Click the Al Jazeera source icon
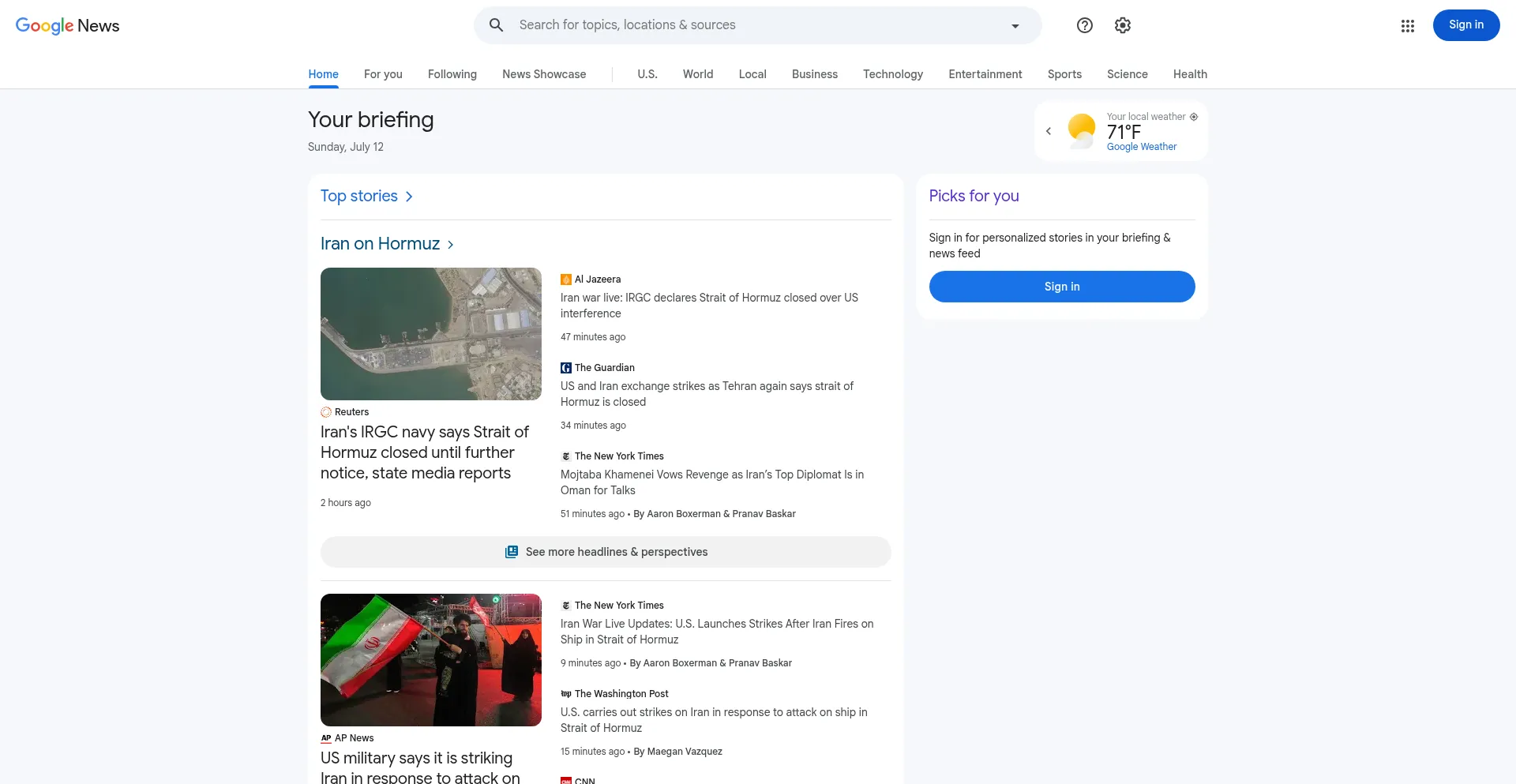Image resolution: width=1516 pixels, height=784 pixels. click(566, 279)
